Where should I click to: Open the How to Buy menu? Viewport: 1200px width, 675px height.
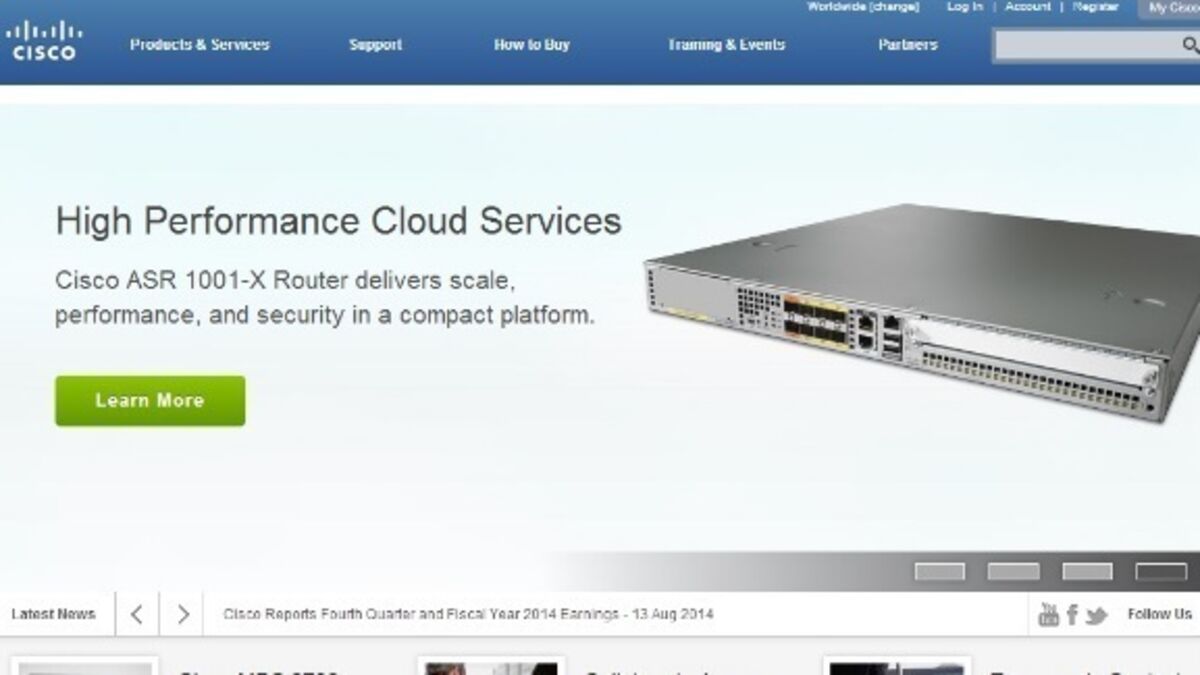(531, 45)
